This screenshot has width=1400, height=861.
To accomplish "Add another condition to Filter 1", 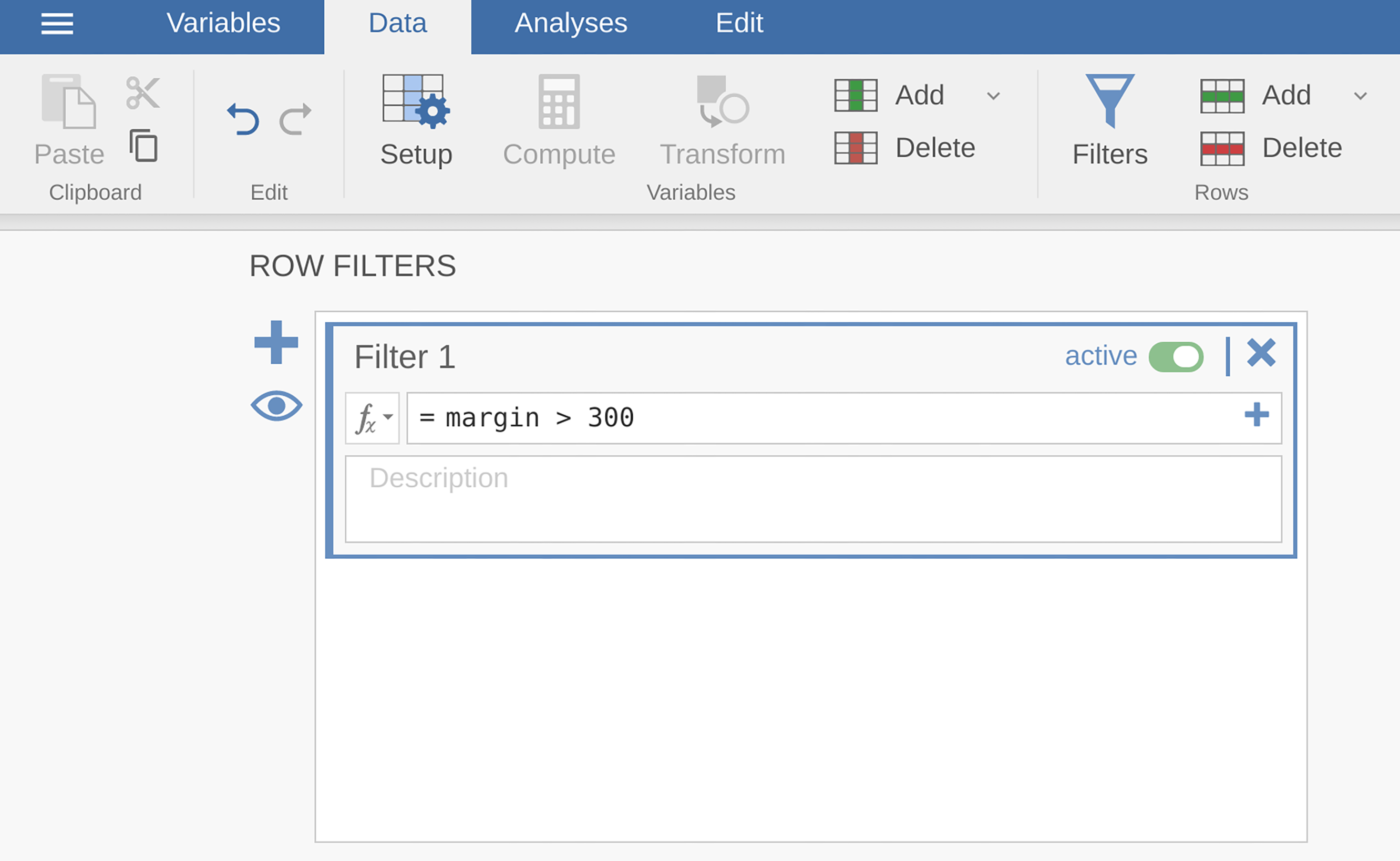I will (x=1257, y=415).
